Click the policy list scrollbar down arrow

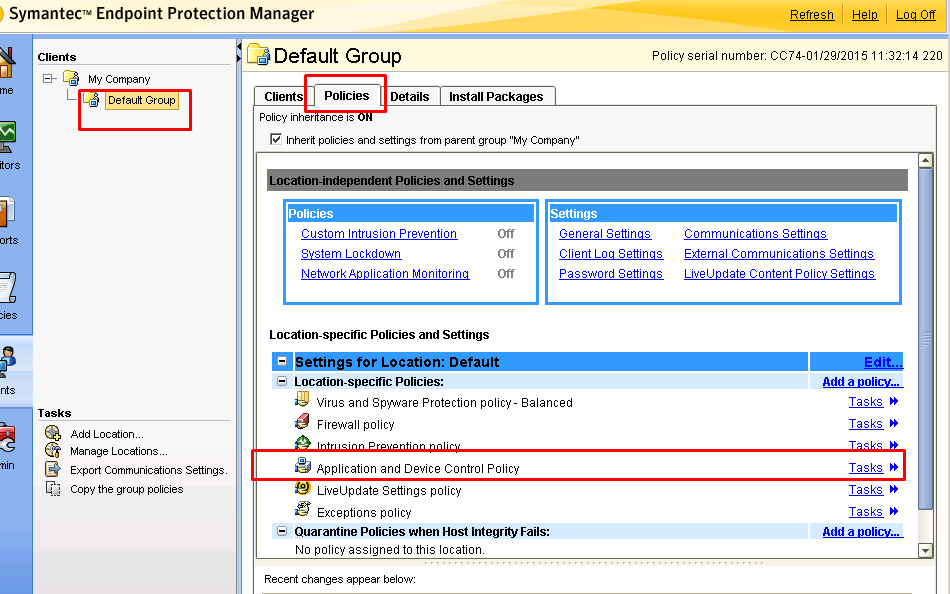(x=926, y=549)
